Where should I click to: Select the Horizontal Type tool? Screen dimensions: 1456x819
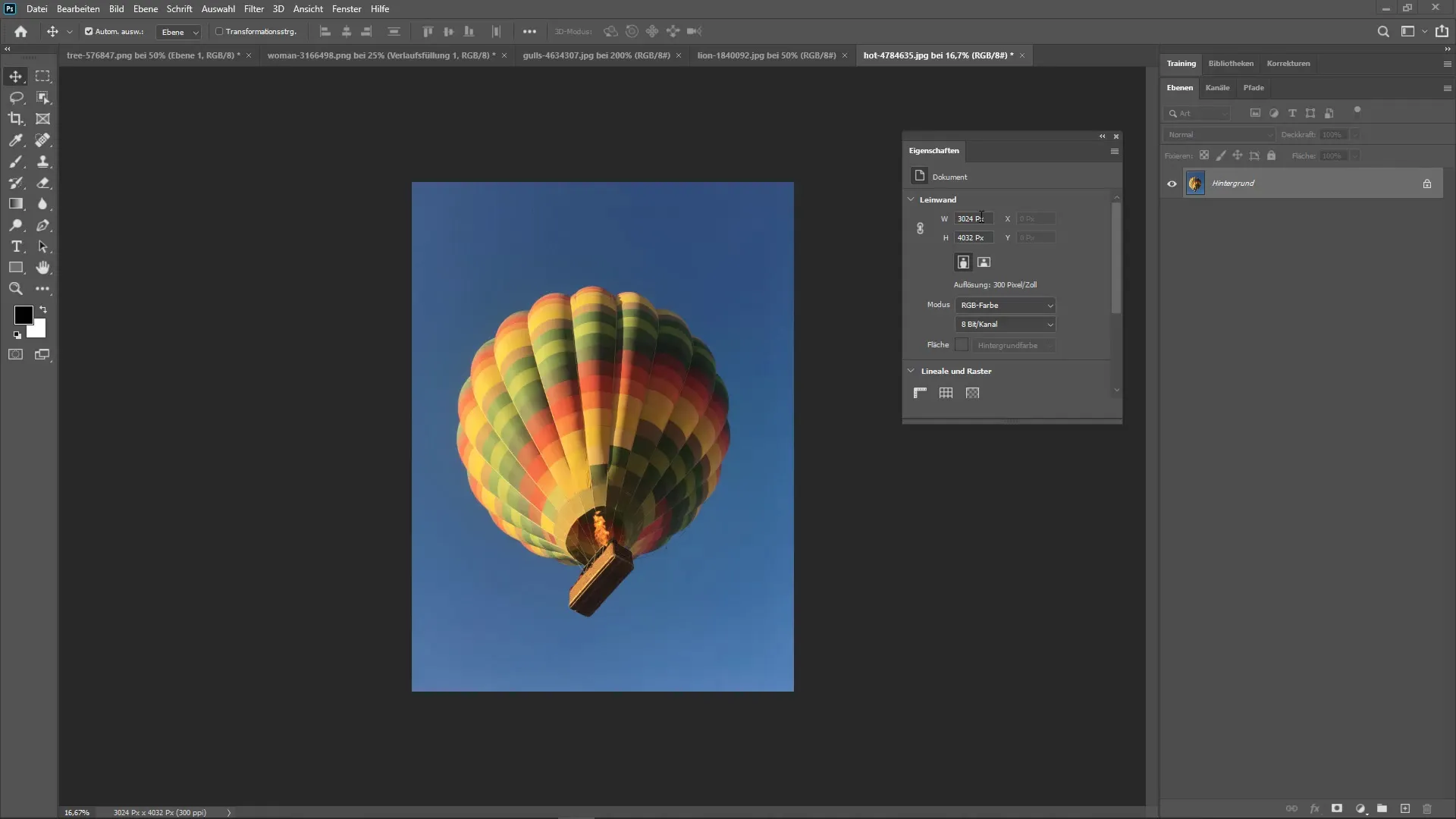pos(15,246)
